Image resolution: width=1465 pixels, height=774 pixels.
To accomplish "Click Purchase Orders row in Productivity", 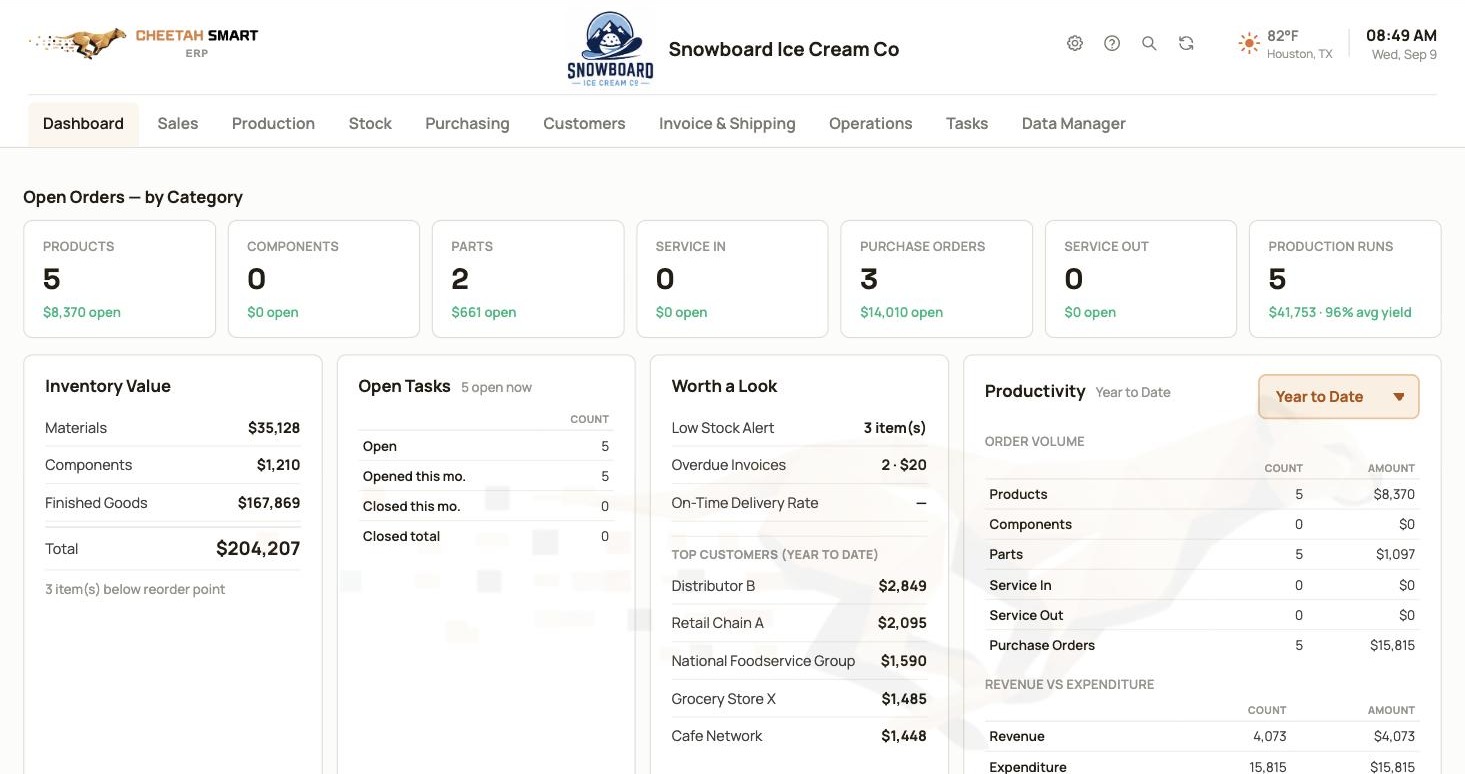I will coord(1202,645).
